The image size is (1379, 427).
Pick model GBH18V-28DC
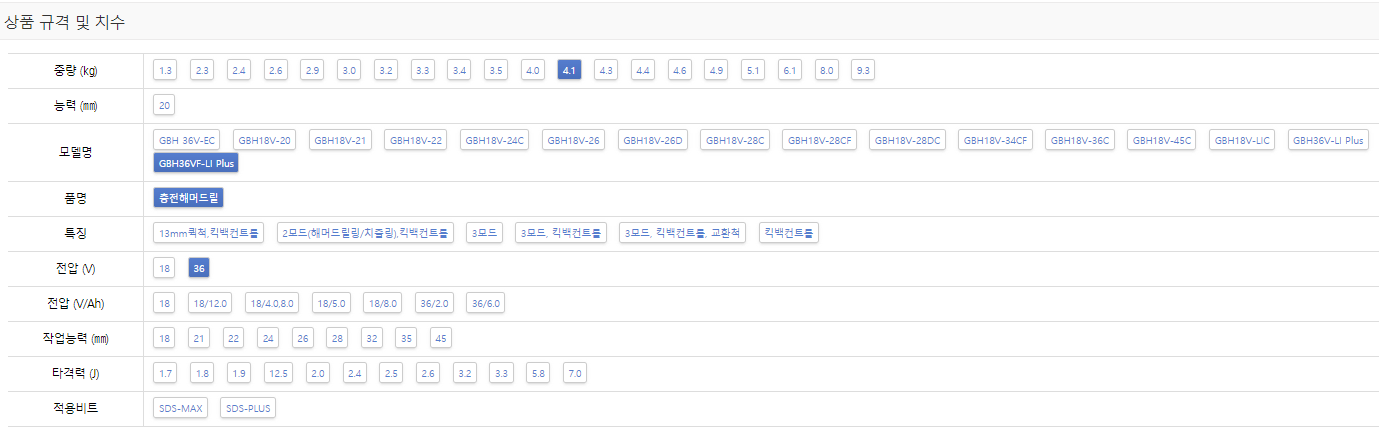pyautogui.click(x=908, y=140)
